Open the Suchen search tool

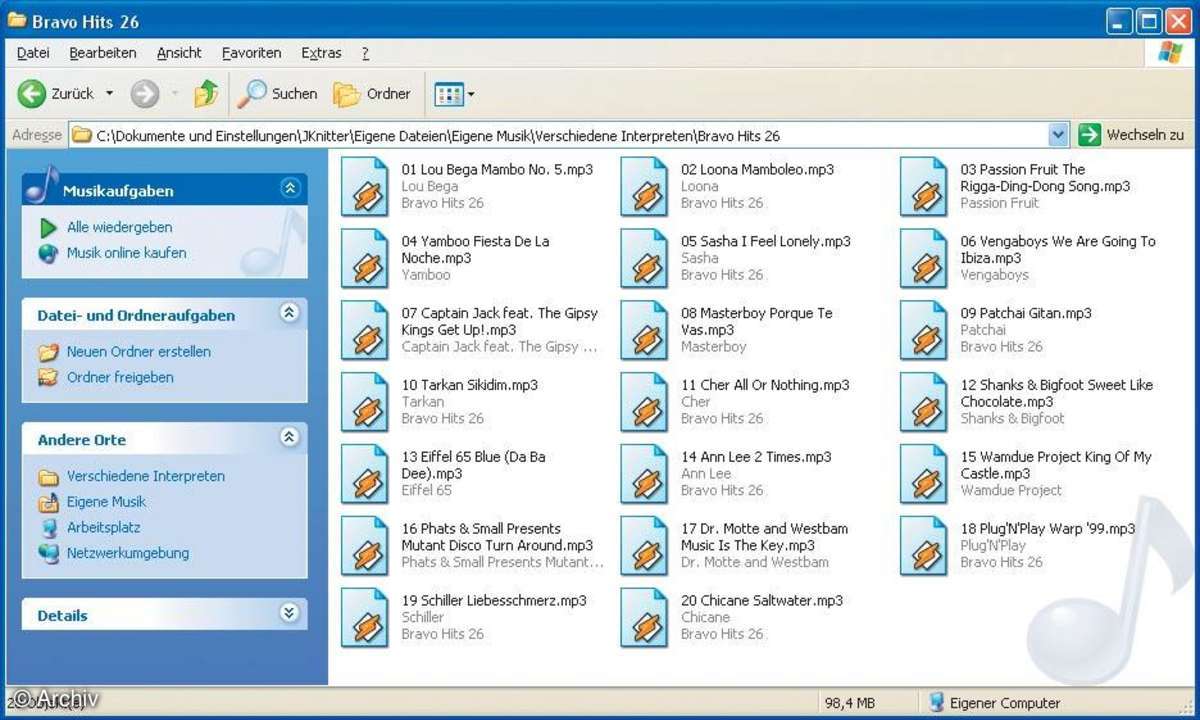[x=277, y=94]
